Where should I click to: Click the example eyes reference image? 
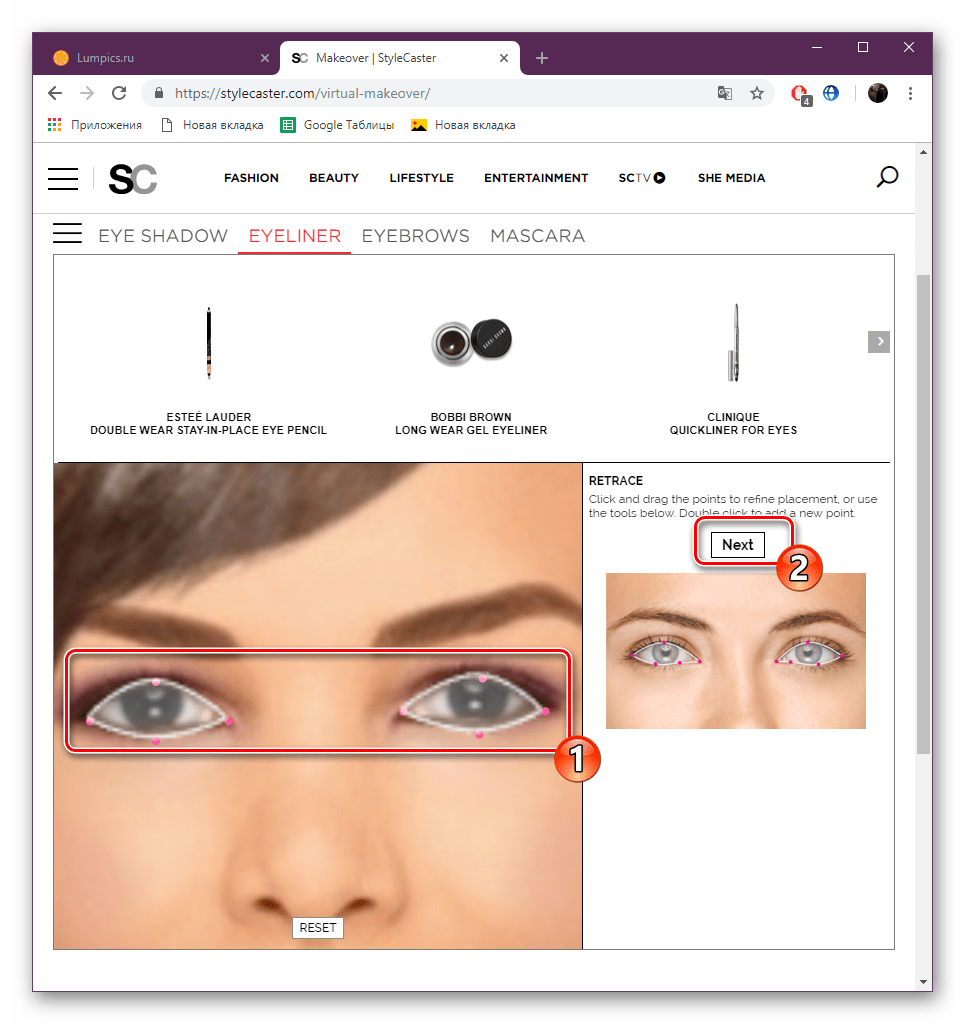click(736, 650)
